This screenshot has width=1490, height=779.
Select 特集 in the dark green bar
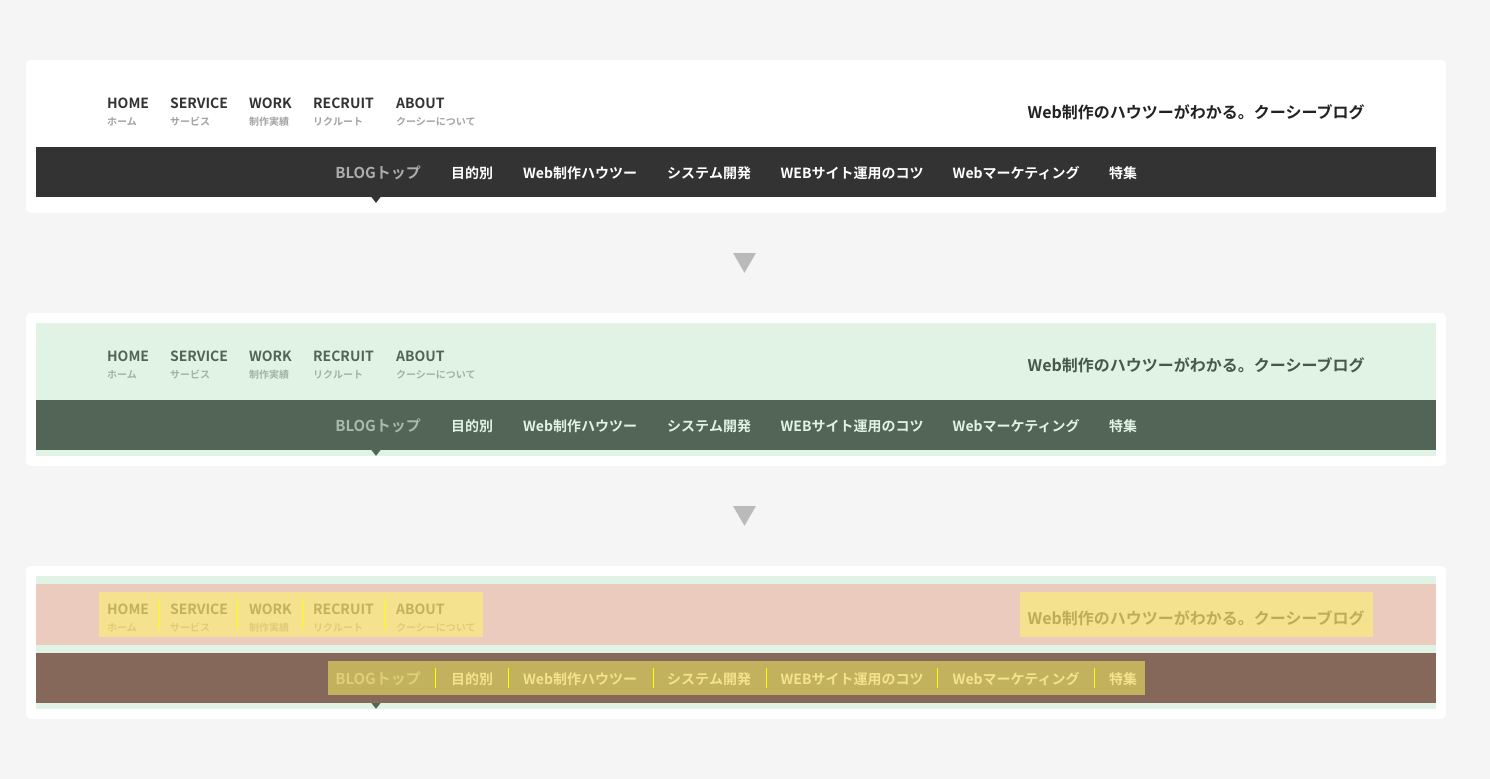[x=1123, y=425]
